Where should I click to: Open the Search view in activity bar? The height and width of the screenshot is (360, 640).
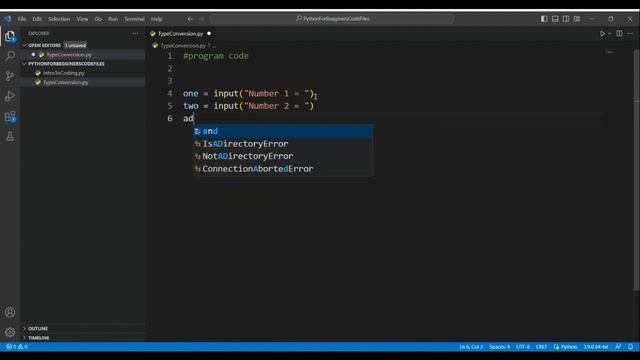(10, 56)
